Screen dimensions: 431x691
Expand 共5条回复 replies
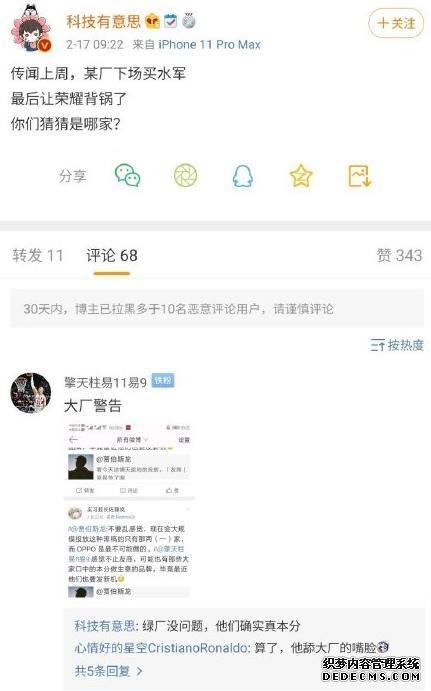point(108,671)
